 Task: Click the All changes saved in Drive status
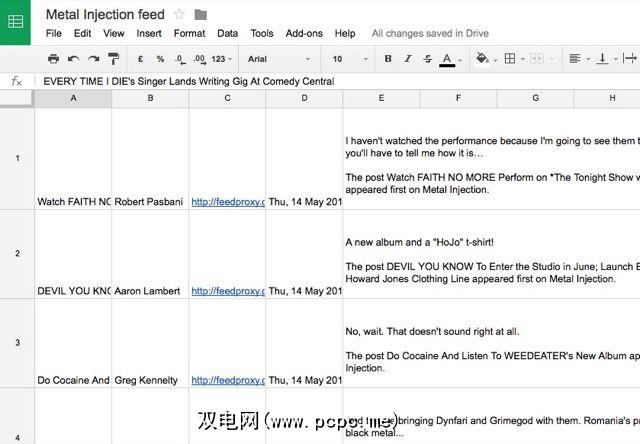tap(430, 33)
